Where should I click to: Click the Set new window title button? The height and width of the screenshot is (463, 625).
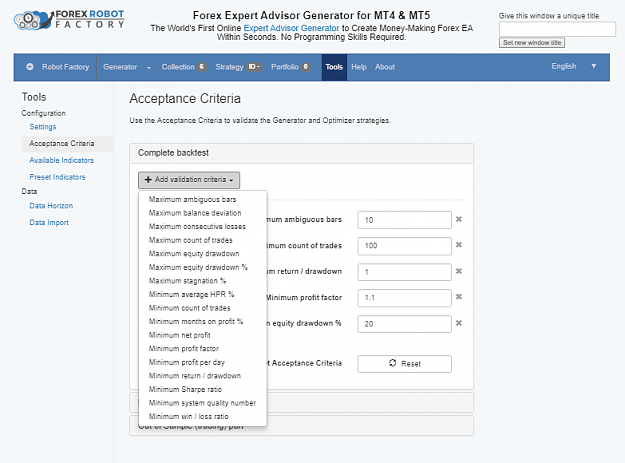[x=532, y=43]
